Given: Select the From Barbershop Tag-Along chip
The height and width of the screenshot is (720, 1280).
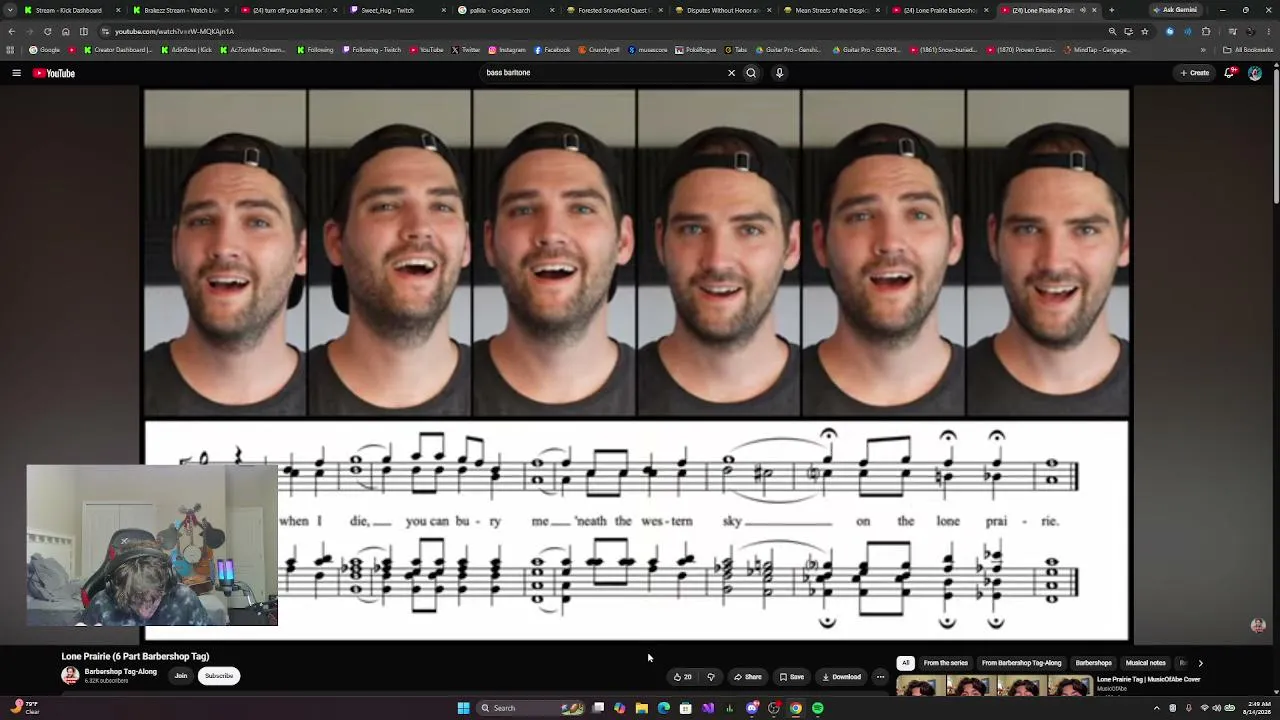Looking at the screenshot, I should pyautogui.click(x=1021, y=663).
